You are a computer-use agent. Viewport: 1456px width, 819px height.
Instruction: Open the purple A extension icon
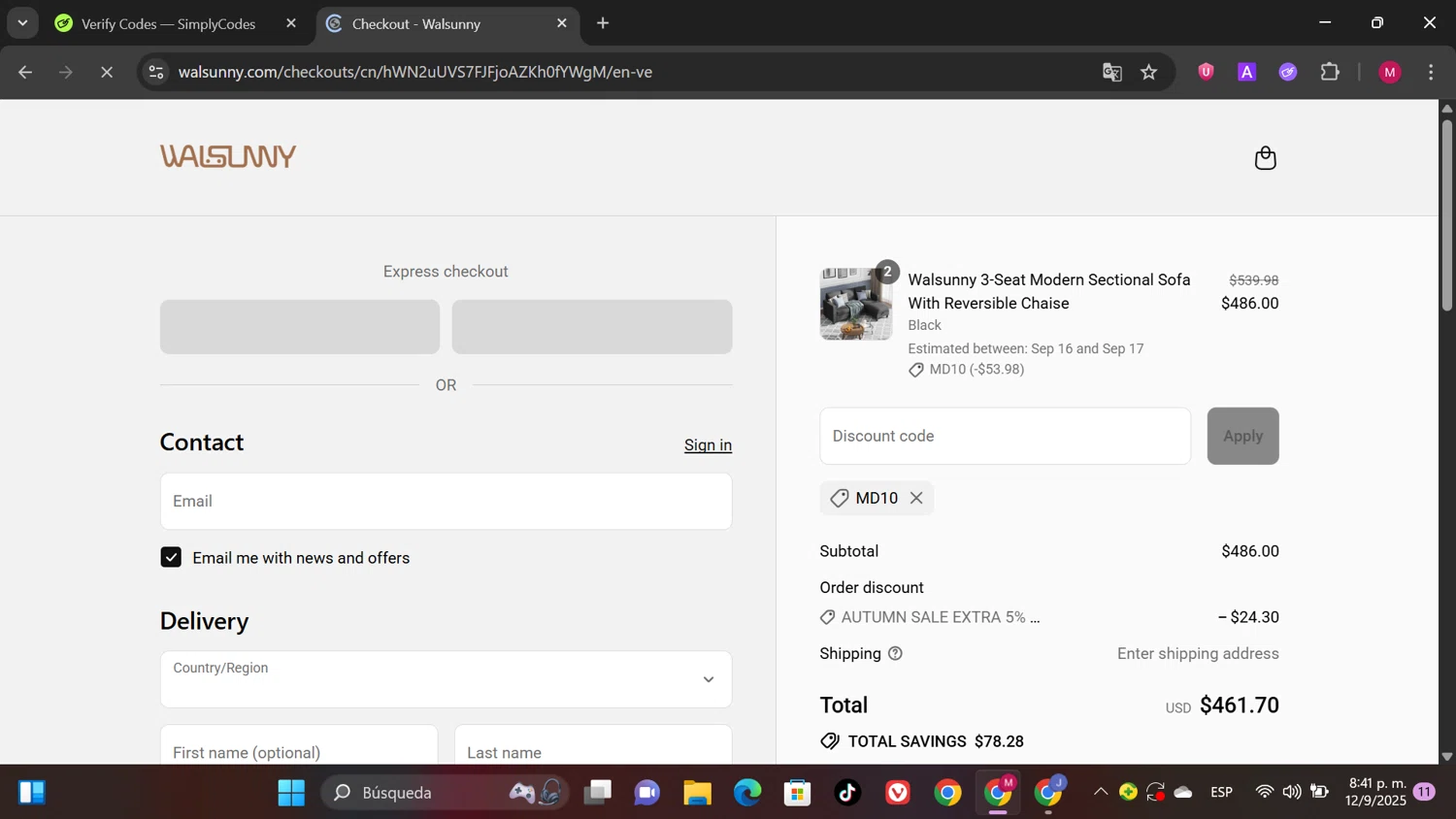click(1247, 72)
